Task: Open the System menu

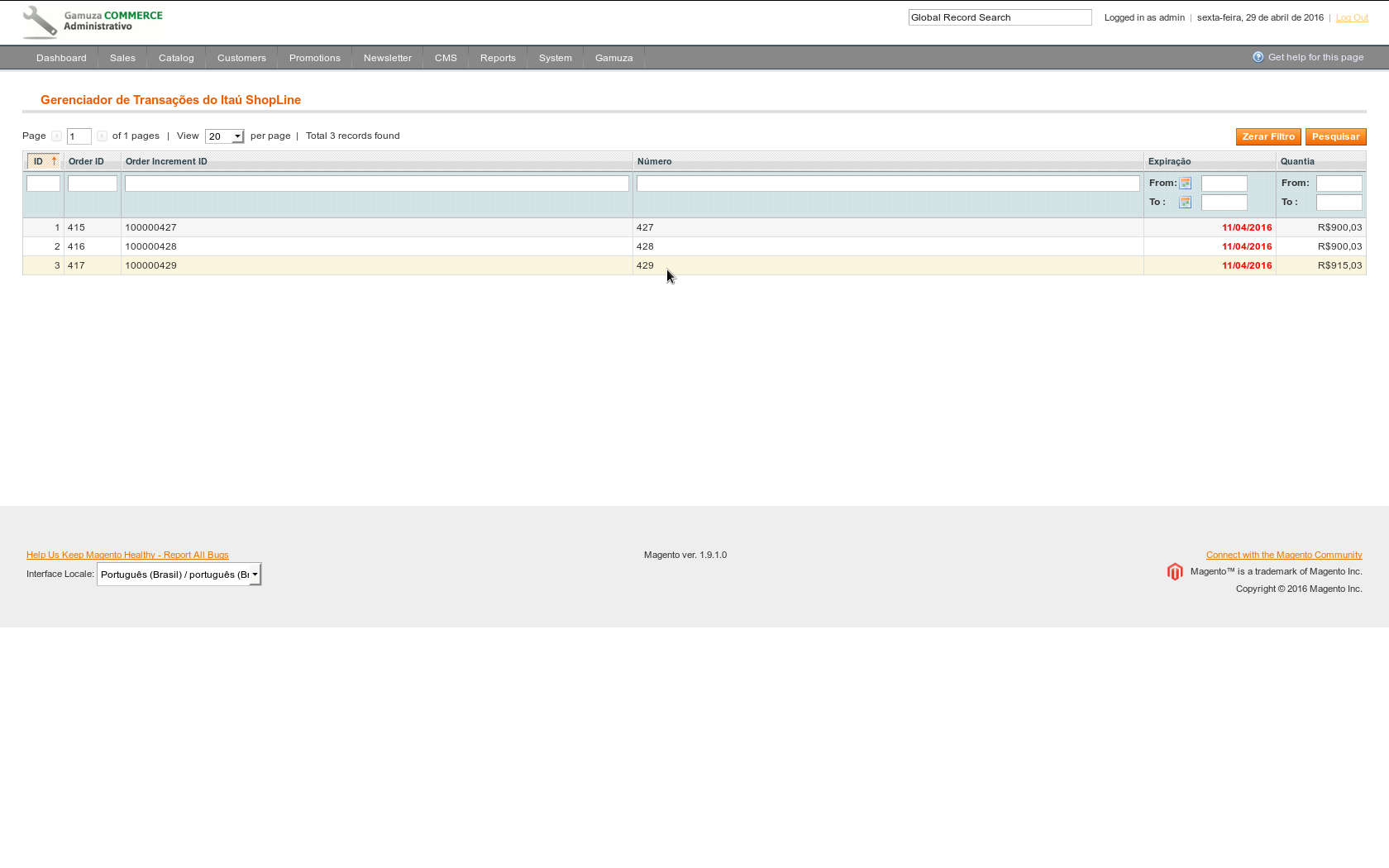Action: [x=556, y=58]
